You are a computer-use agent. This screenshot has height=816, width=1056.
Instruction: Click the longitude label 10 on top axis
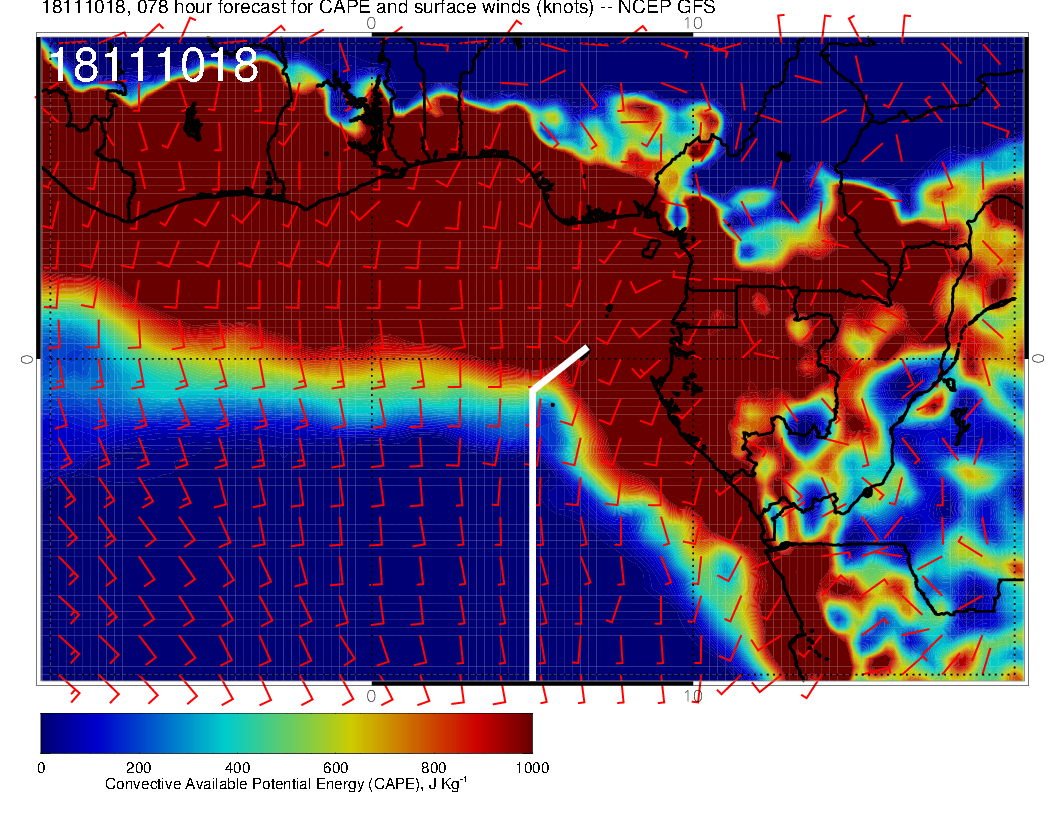coord(692,22)
